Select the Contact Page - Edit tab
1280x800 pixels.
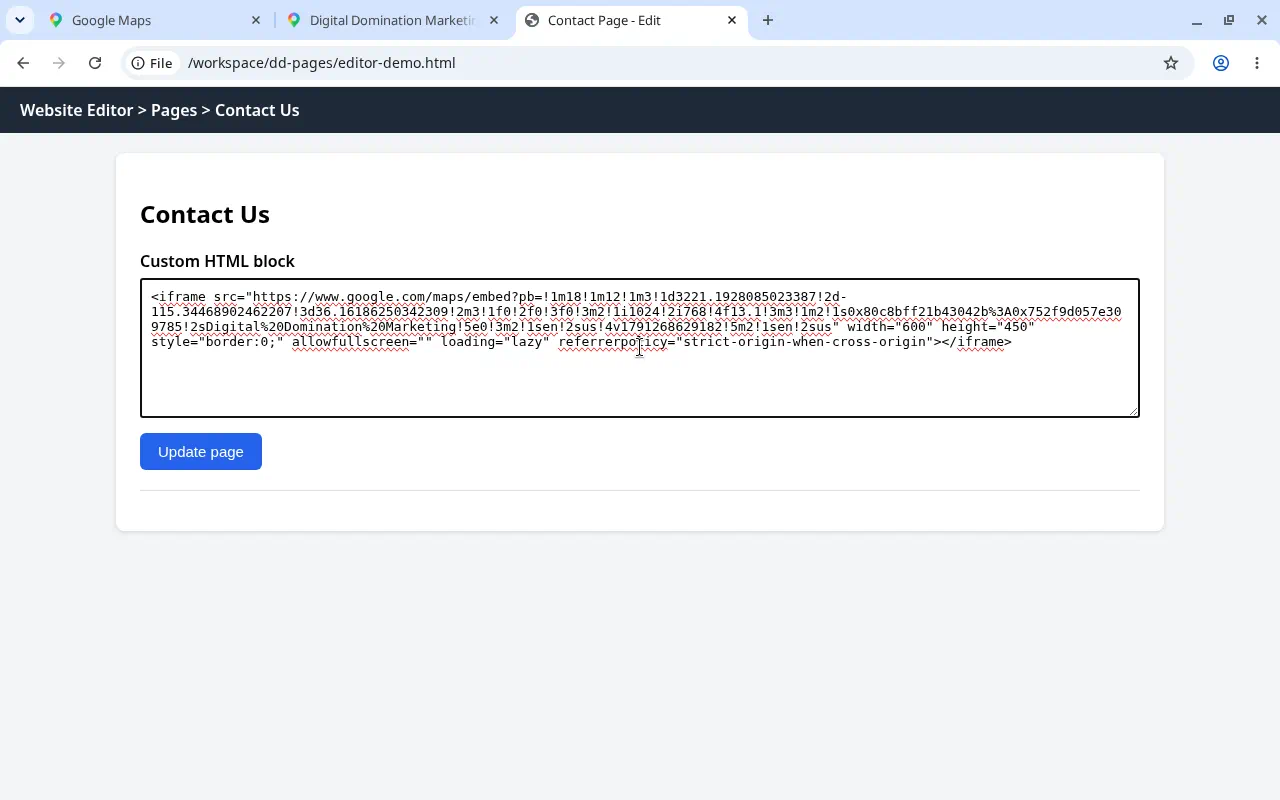click(632, 20)
